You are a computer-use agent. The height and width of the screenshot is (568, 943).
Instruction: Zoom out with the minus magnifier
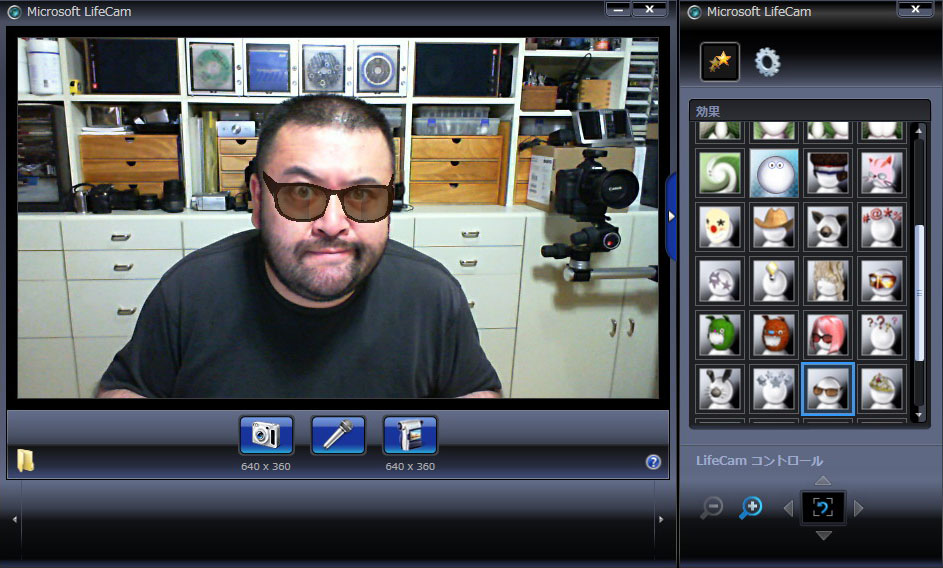(711, 508)
